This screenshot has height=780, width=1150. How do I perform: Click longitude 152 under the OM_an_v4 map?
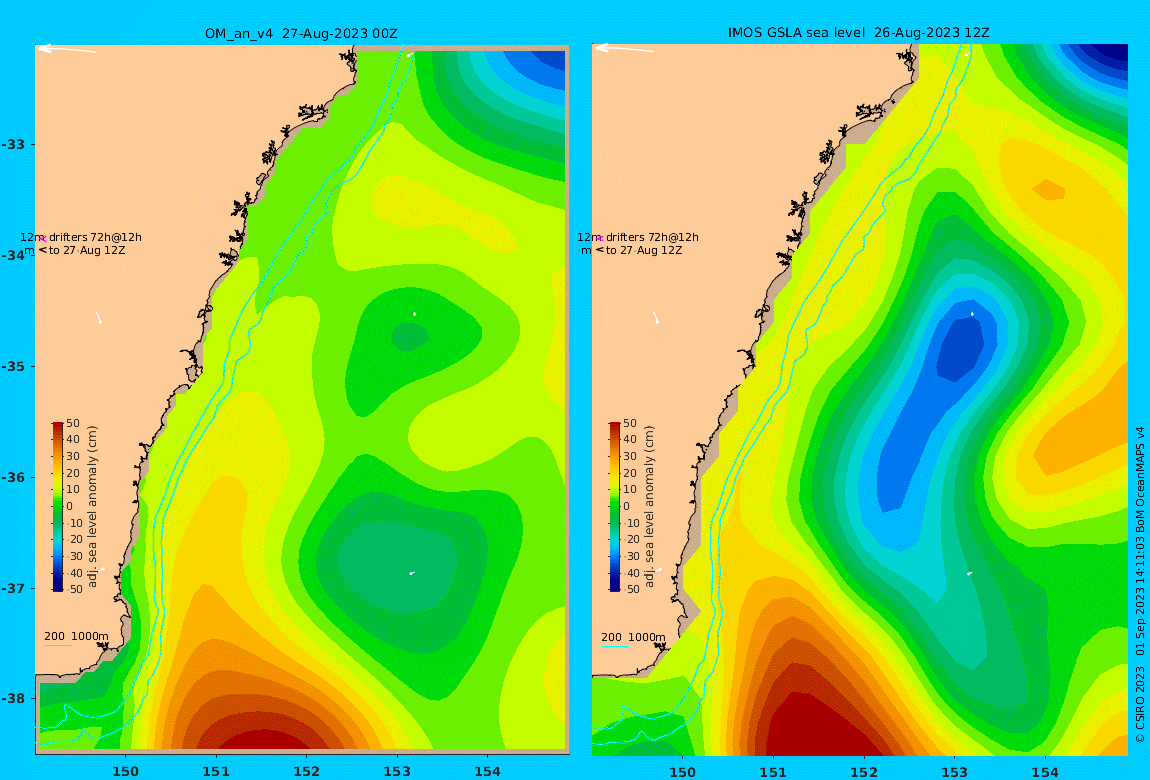(307, 771)
